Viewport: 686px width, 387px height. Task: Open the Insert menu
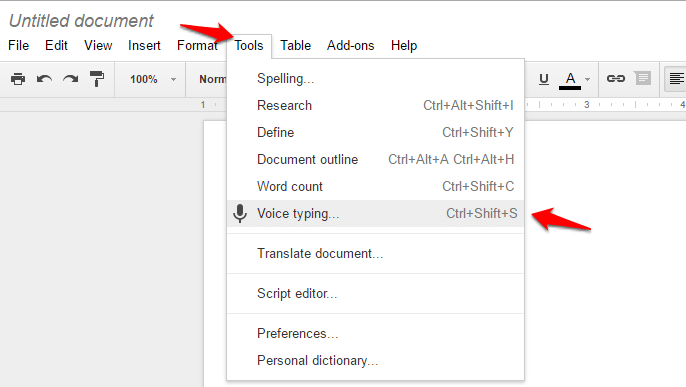tap(144, 45)
